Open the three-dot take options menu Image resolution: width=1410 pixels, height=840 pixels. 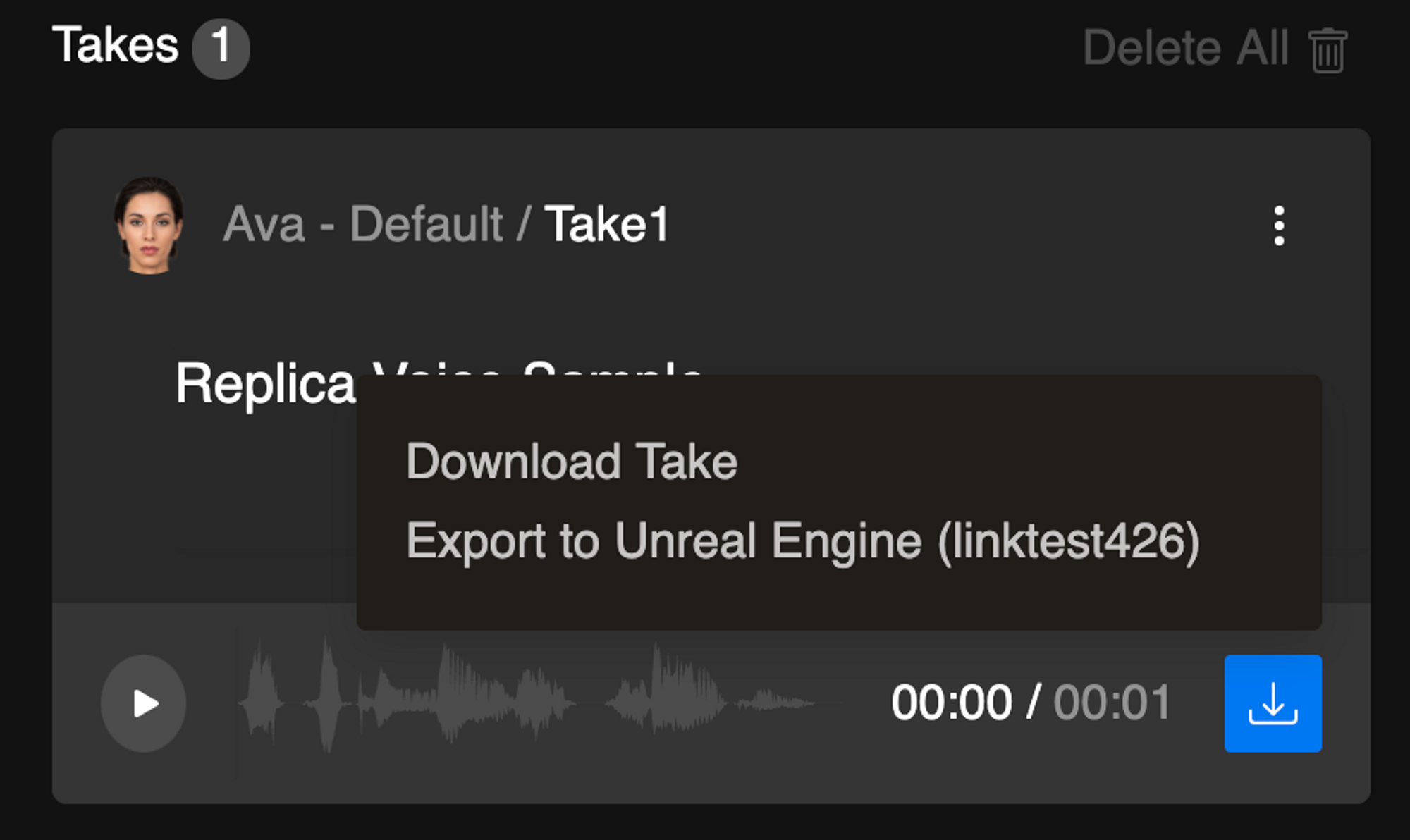pyautogui.click(x=1279, y=226)
